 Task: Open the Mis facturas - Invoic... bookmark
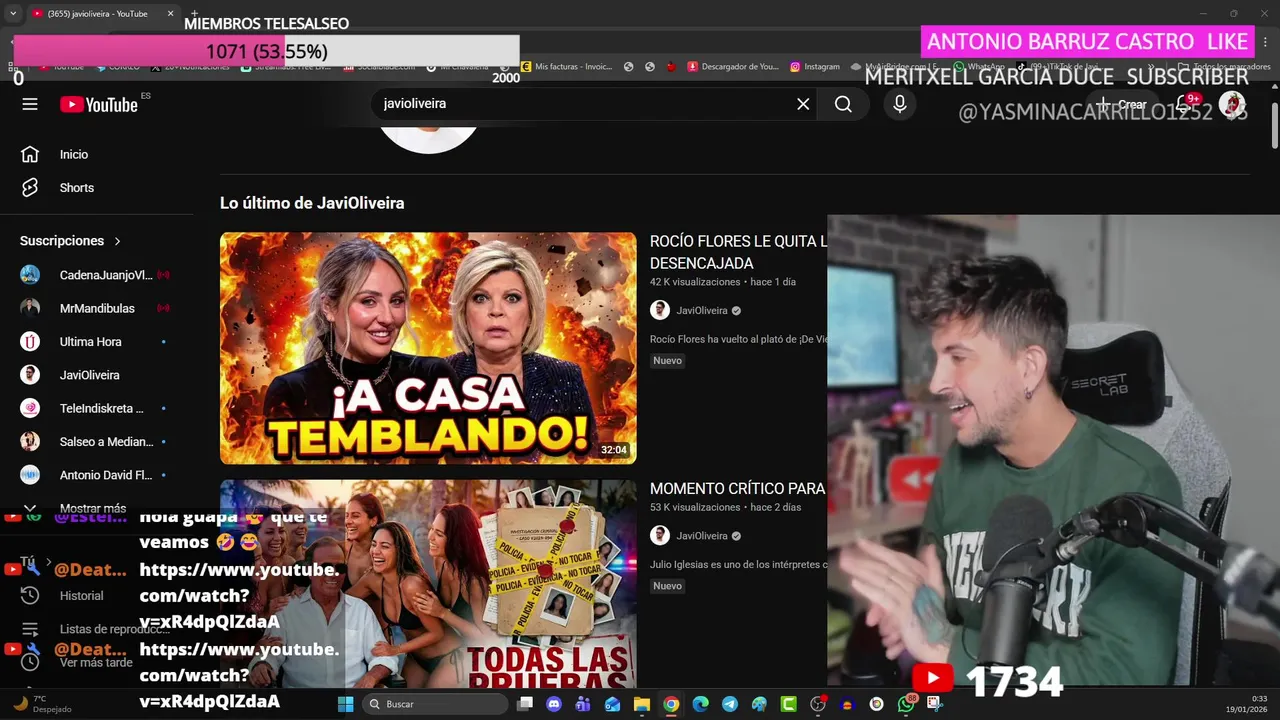(x=566, y=67)
